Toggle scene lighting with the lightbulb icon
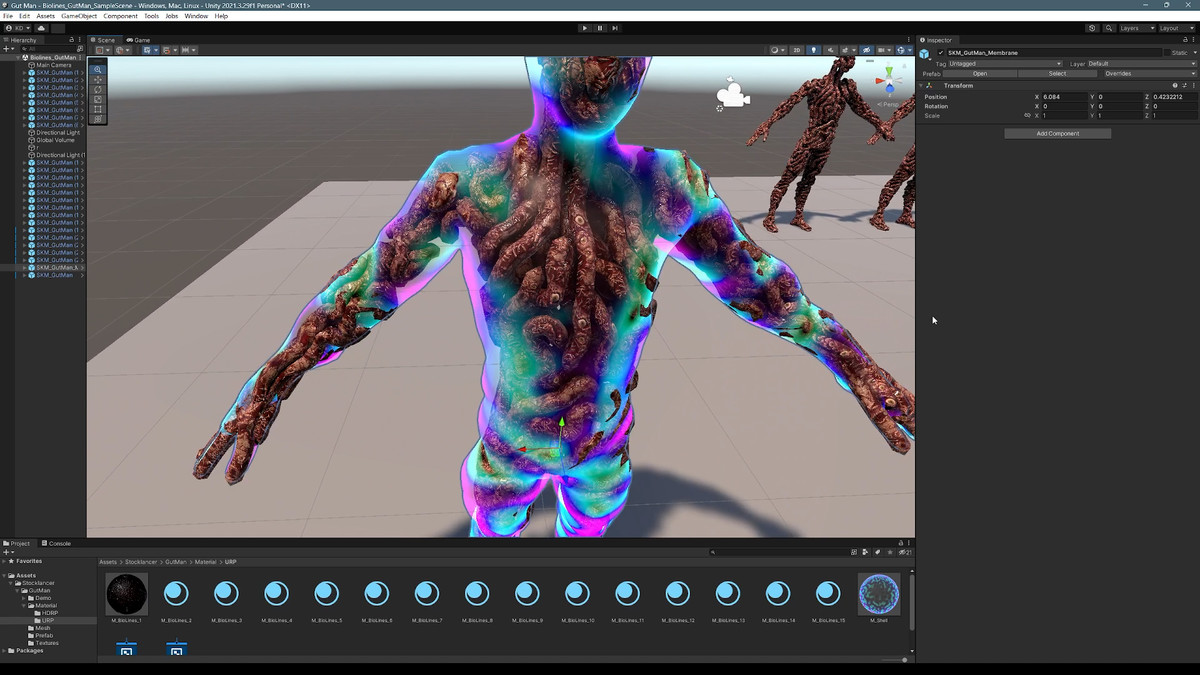The height and width of the screenshot is (675, 1200). click(813, 50)
